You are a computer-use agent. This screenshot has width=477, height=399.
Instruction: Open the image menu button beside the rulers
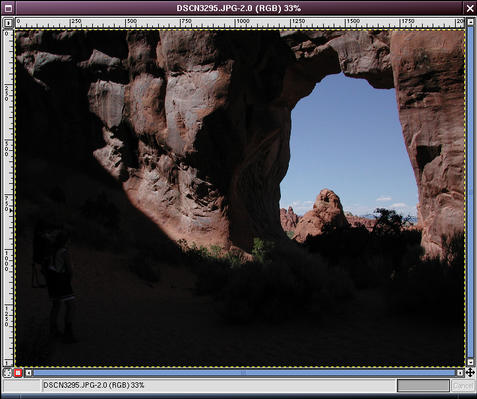pyautogui.click(x=8, y=23)
